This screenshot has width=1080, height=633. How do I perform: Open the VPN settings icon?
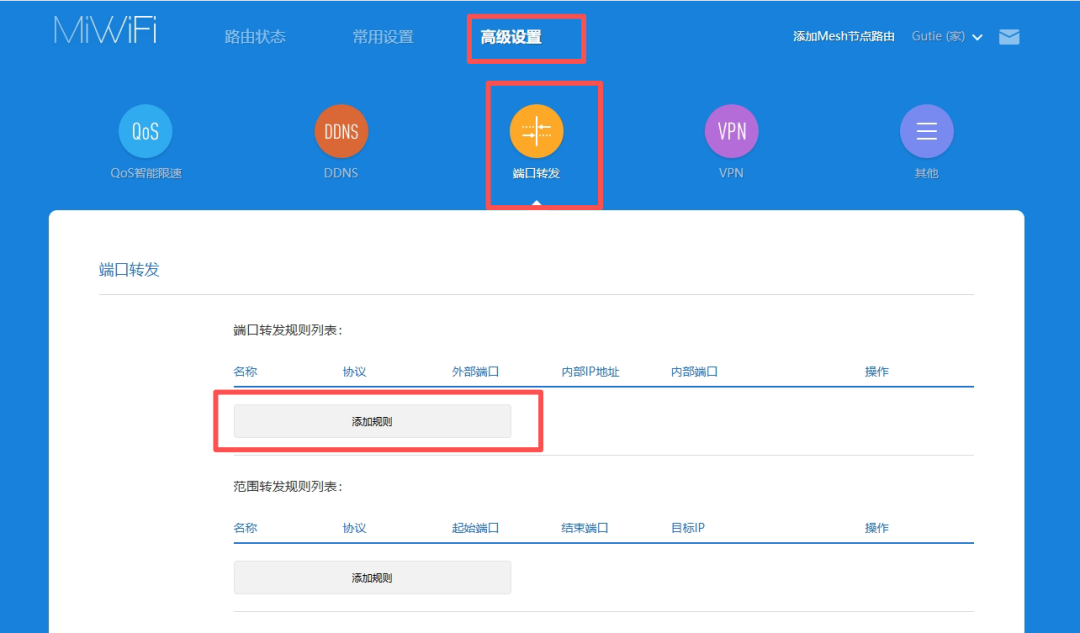tap(731, 130)
